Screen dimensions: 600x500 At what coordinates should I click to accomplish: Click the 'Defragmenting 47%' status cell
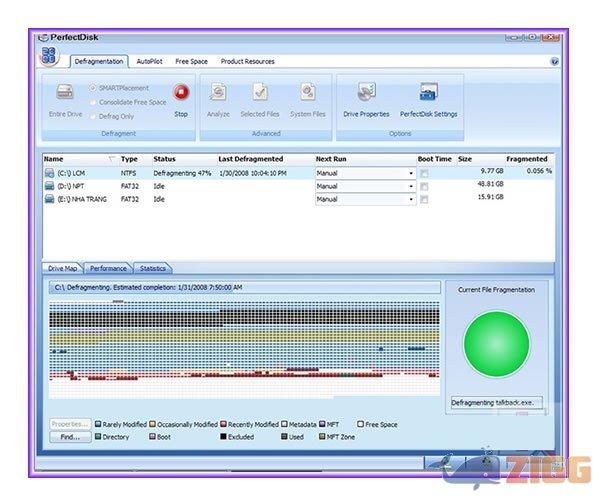[x=182, y=173]
